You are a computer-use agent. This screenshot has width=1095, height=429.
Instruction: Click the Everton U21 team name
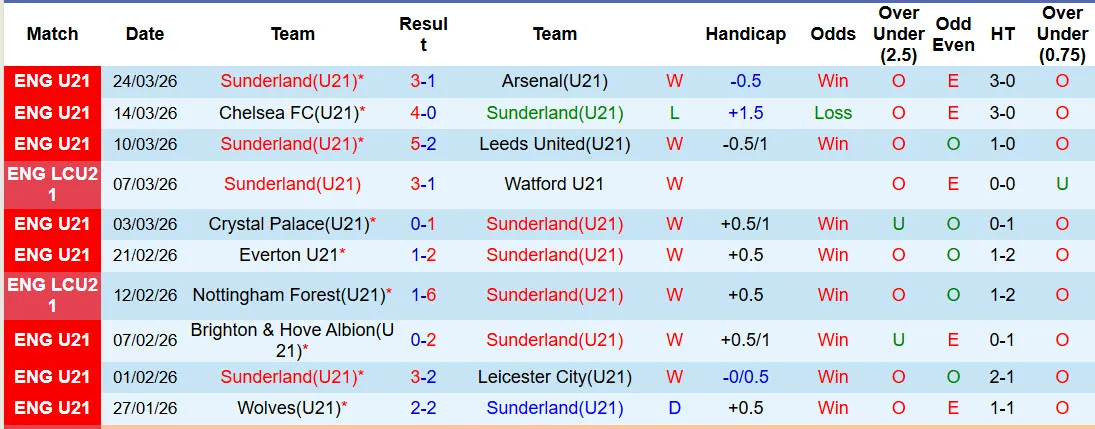coord(288,255)
